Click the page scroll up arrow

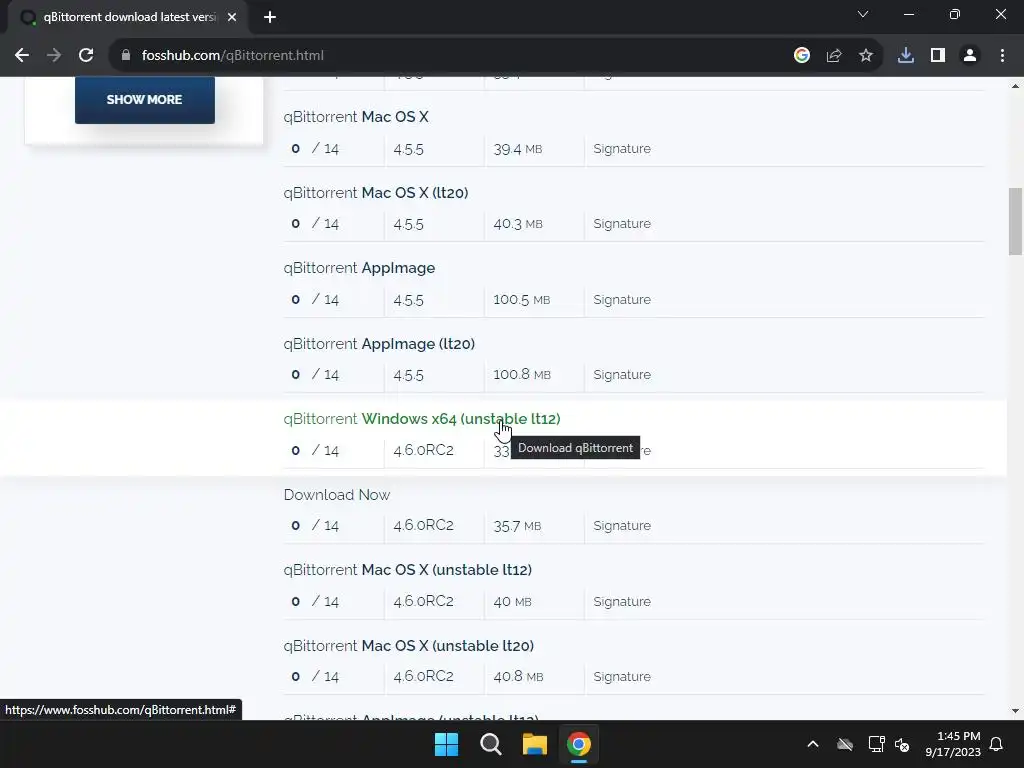1016,86
